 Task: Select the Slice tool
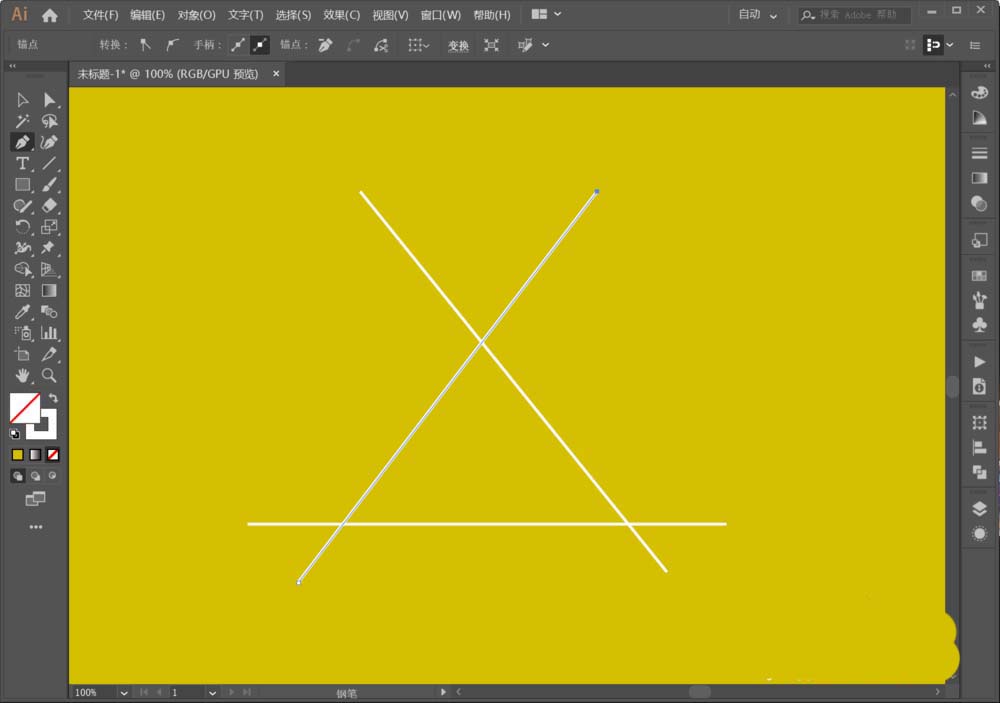tap(49, 354)
